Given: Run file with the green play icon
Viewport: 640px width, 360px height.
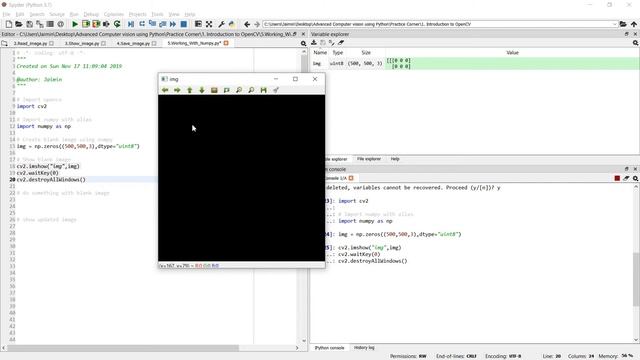Looking at the screenshot, I should 75,24.
